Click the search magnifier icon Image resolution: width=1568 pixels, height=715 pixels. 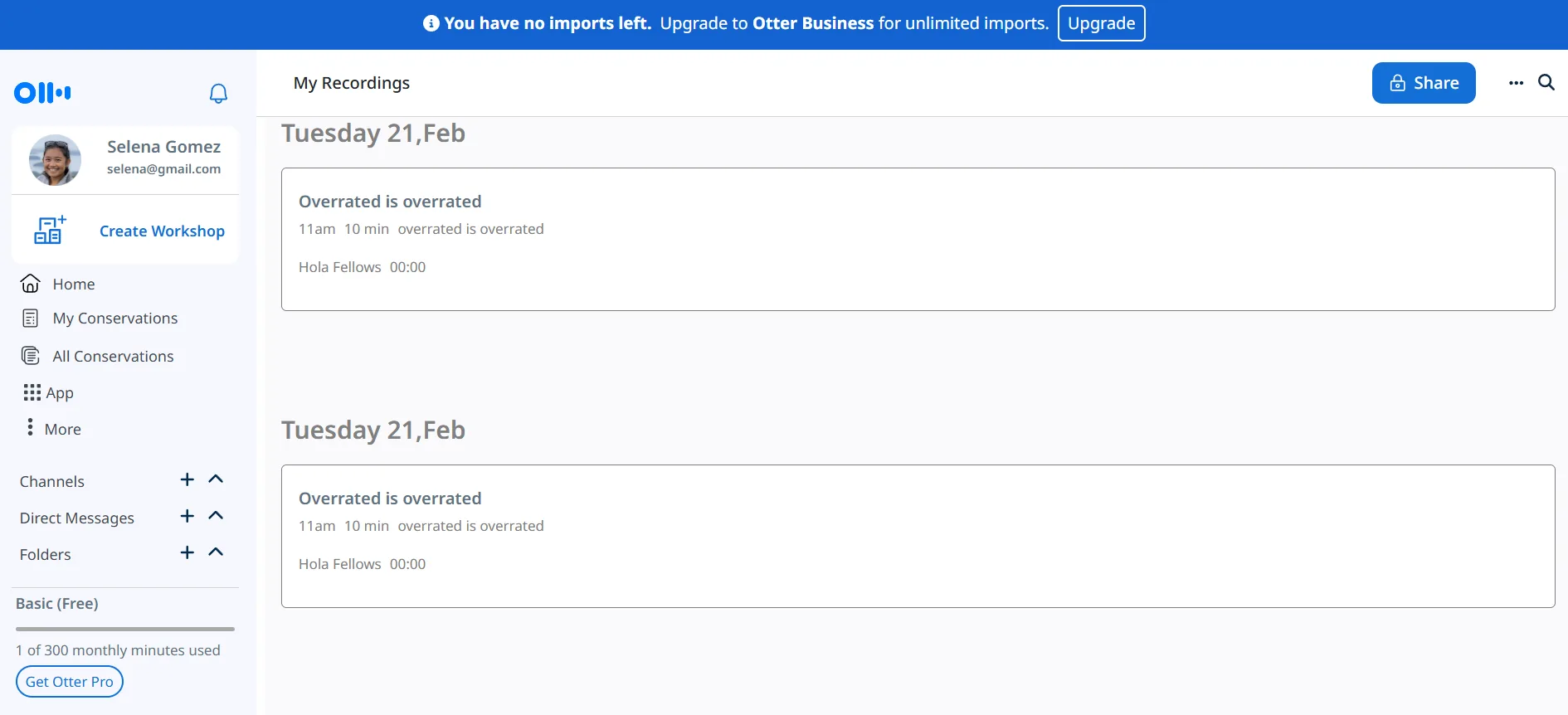pyautogui.click(x=1546, y=83)
